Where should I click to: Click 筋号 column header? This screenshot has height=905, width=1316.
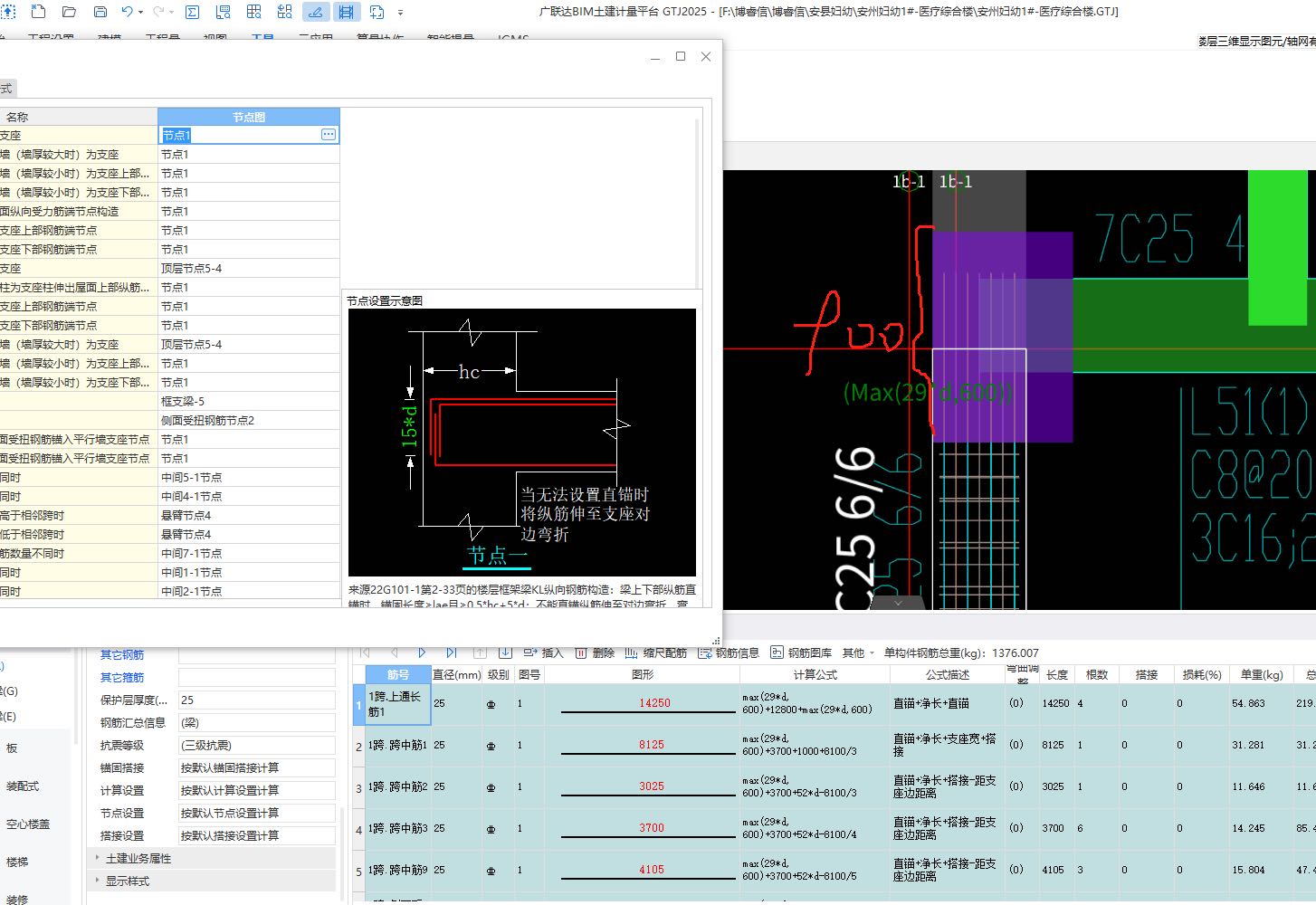pyautogui.click(x=397, y=674)
